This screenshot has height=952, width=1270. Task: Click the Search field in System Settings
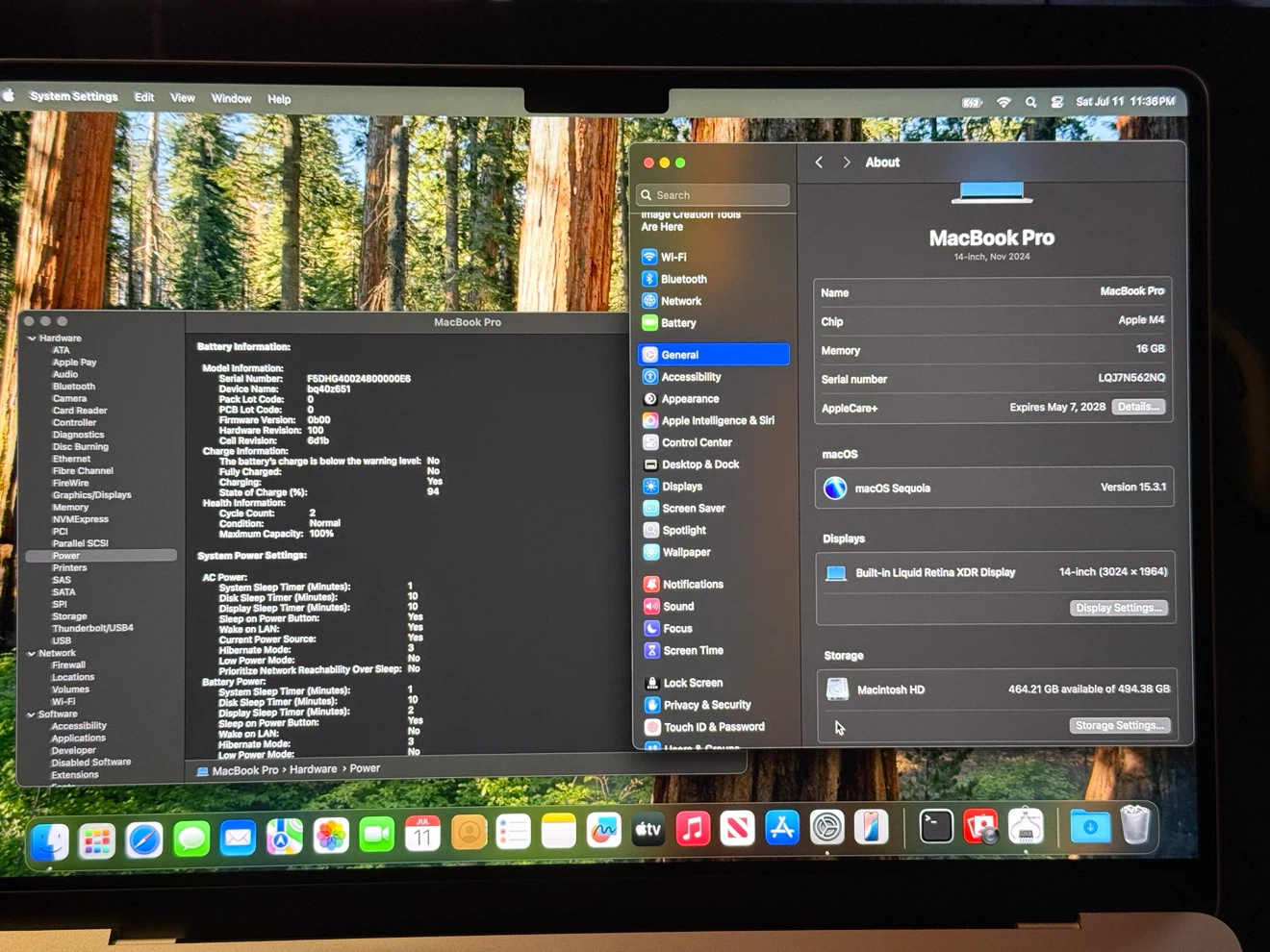tap(713, 195)
